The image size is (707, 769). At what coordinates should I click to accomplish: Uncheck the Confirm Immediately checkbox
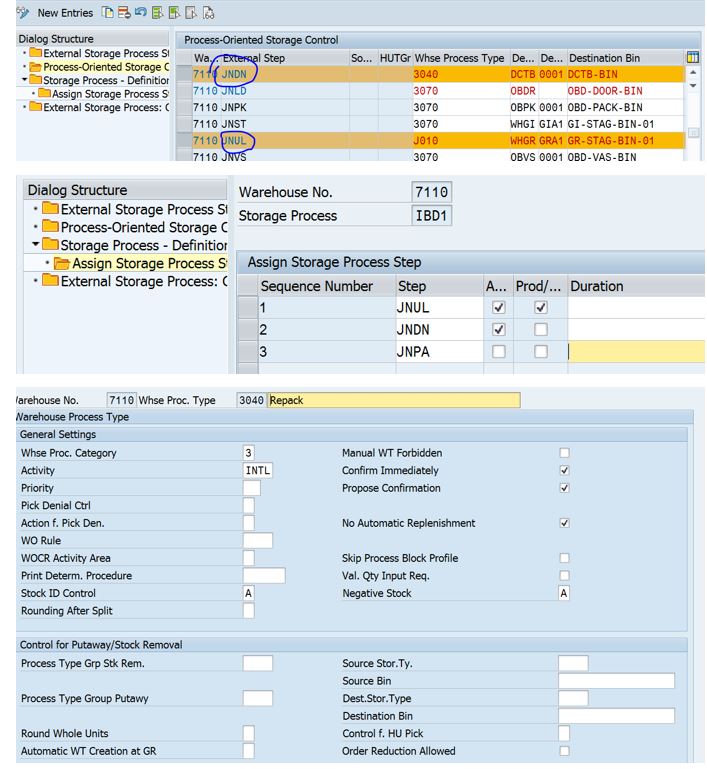pos(564,470)
